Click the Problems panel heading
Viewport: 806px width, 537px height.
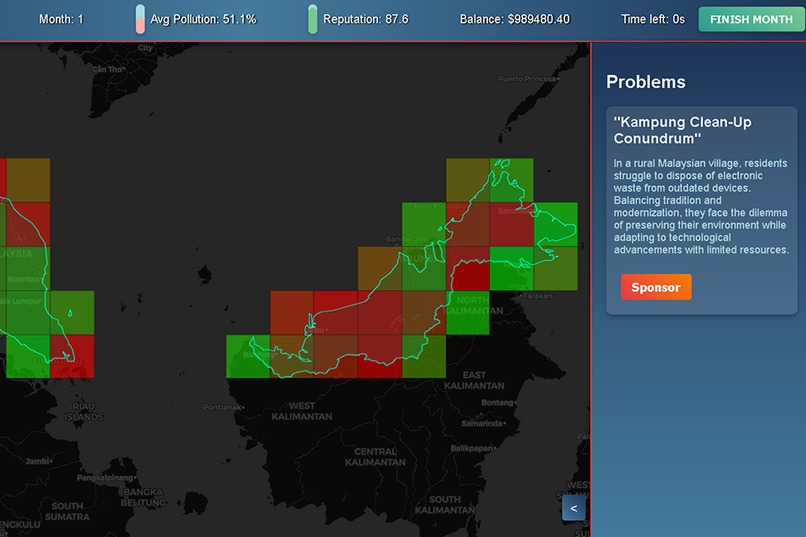(x=646, y=82)
